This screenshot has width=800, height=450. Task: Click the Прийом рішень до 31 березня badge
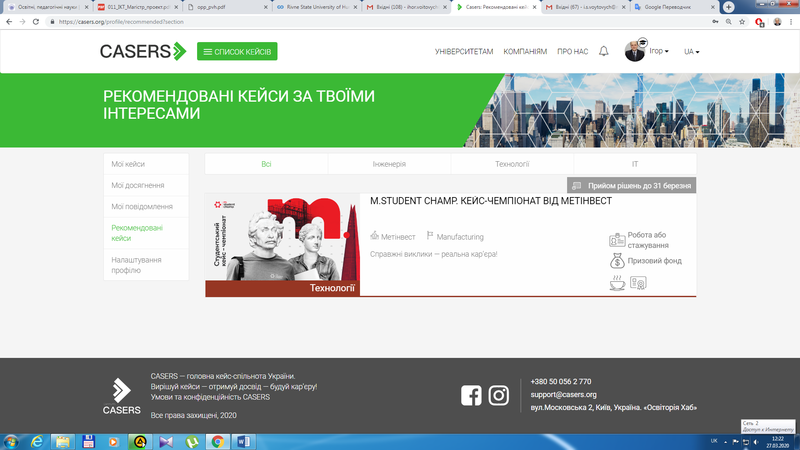(x=632, y=185)
